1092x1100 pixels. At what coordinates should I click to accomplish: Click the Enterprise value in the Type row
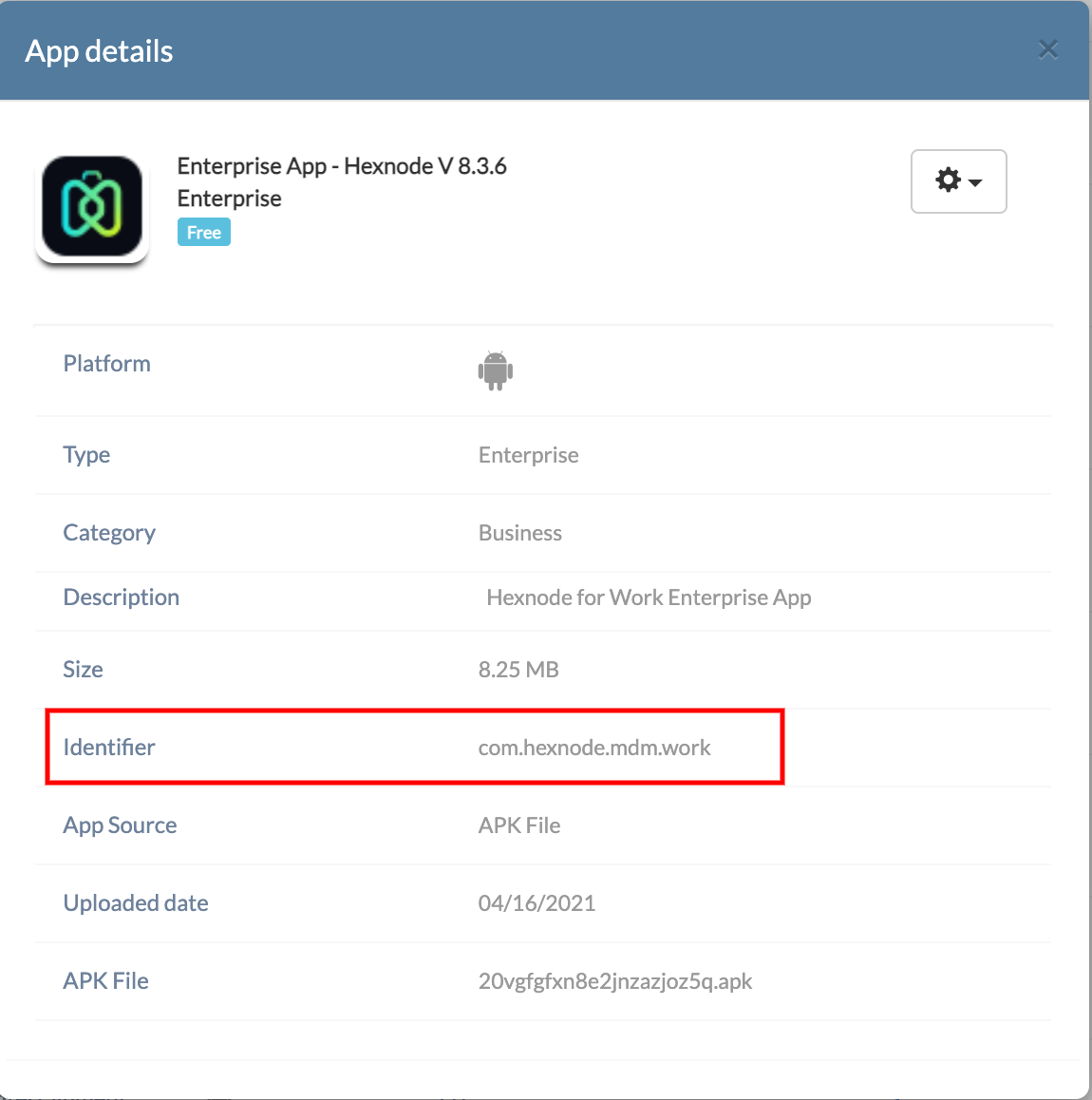coord(528,455)
